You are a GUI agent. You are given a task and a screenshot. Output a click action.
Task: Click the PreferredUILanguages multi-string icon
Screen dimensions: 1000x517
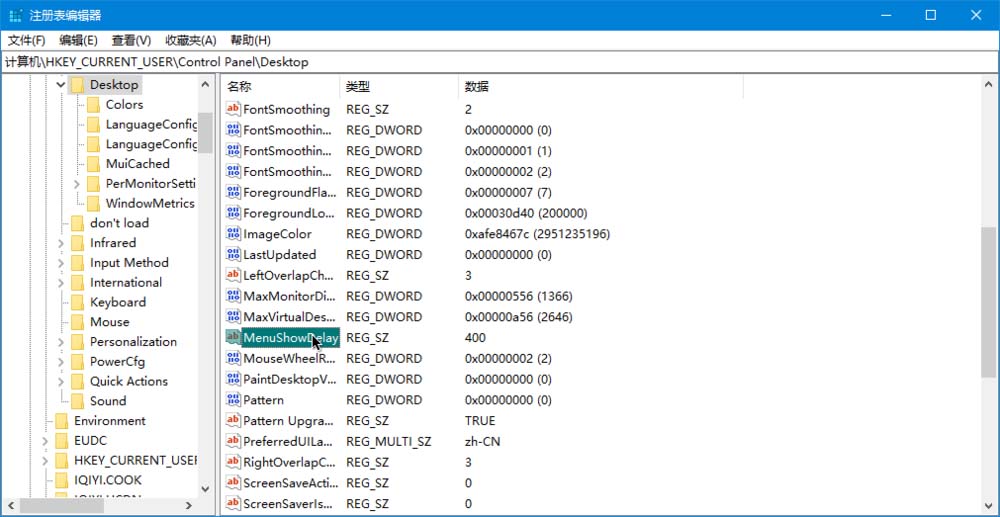233,441
